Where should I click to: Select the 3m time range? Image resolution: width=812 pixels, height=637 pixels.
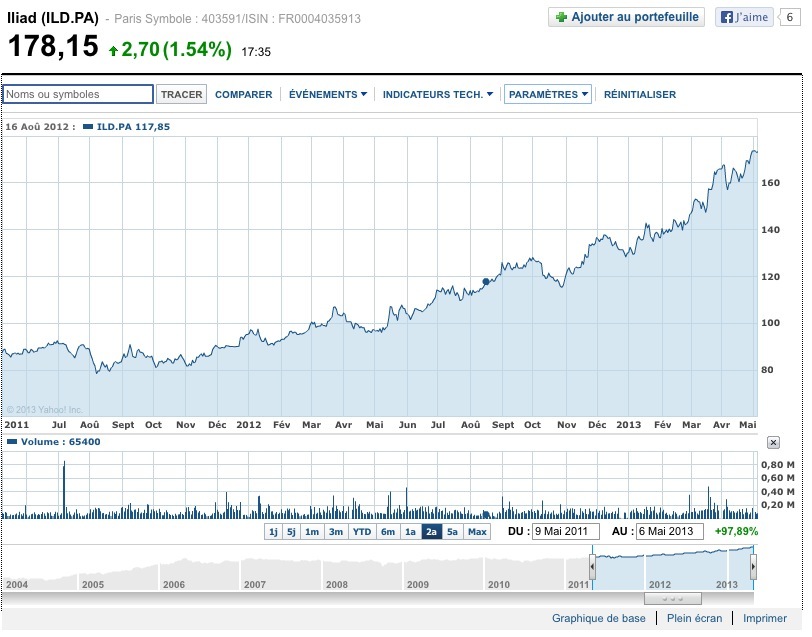tap(336, 532)
